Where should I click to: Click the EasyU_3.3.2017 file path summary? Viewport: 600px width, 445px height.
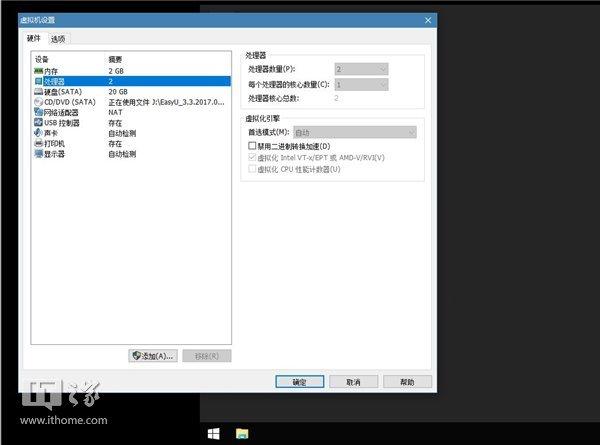[166, 102]
